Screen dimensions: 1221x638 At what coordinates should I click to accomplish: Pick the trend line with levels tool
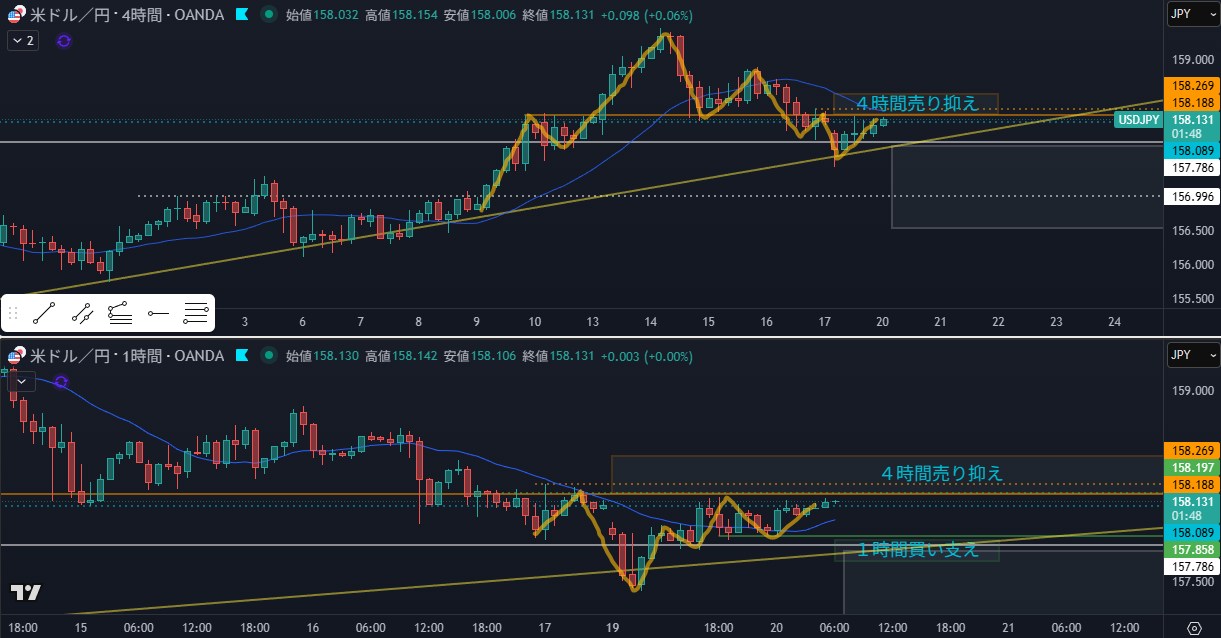[x=82, y=314]
